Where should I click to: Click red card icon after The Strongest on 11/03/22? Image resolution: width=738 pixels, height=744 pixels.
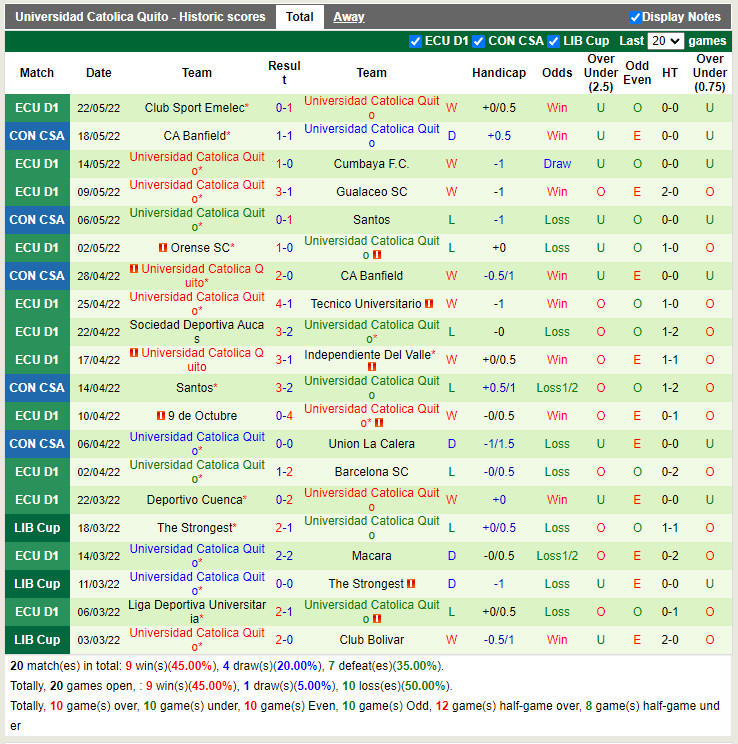click(x=411, y=584)
